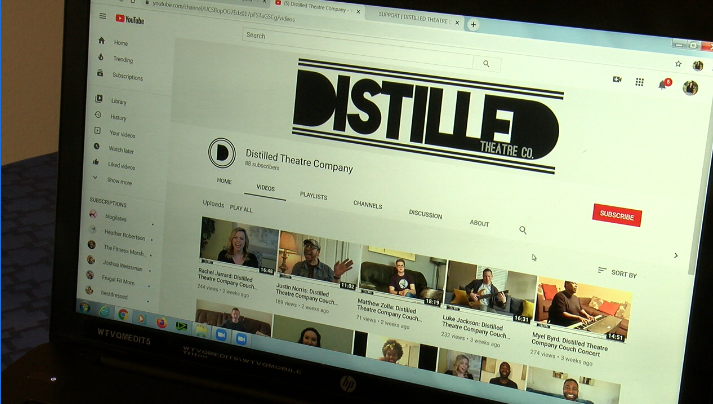Screen dimensions: 713x404
Task: Launch Internet Explorer from the taskbar
Action: (x=105, y=311)
